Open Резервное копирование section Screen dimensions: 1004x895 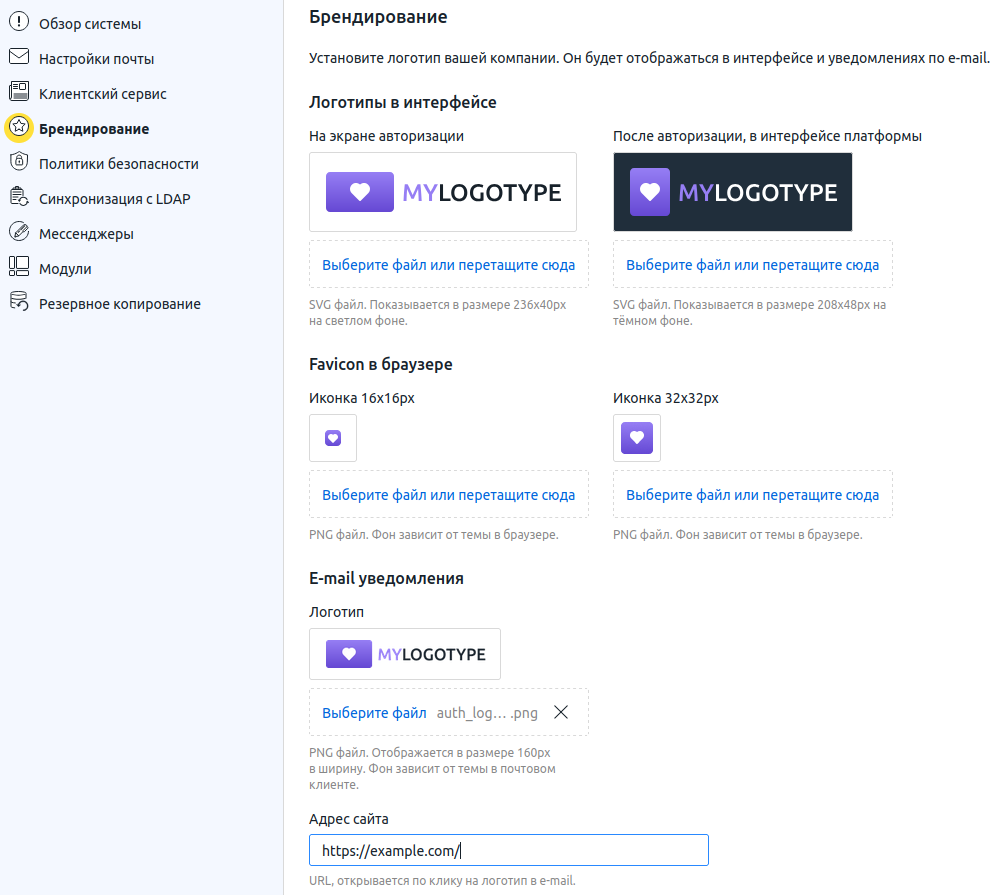coord(120,304)
